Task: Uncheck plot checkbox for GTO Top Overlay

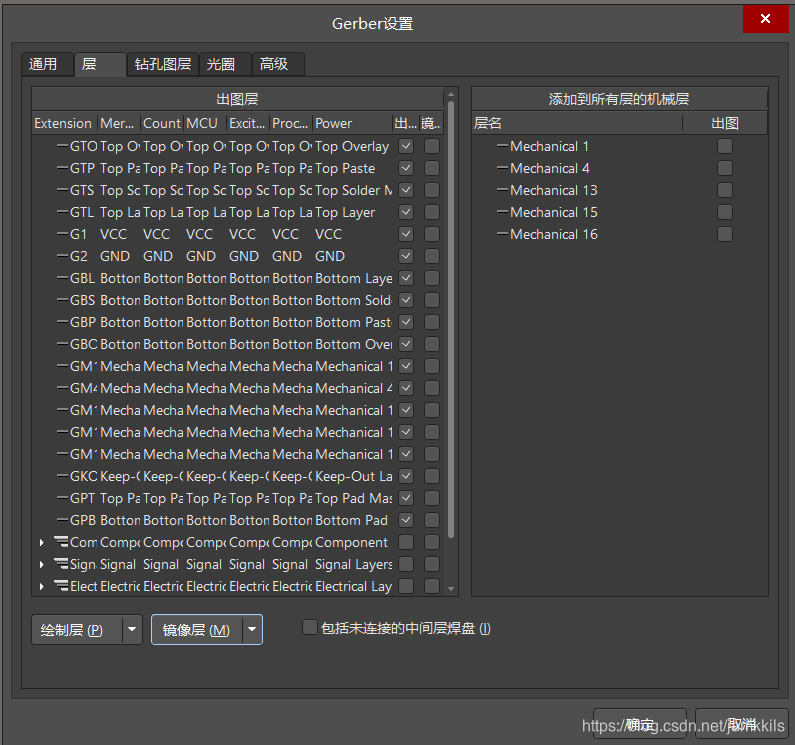Action: (x=406, y=146)
